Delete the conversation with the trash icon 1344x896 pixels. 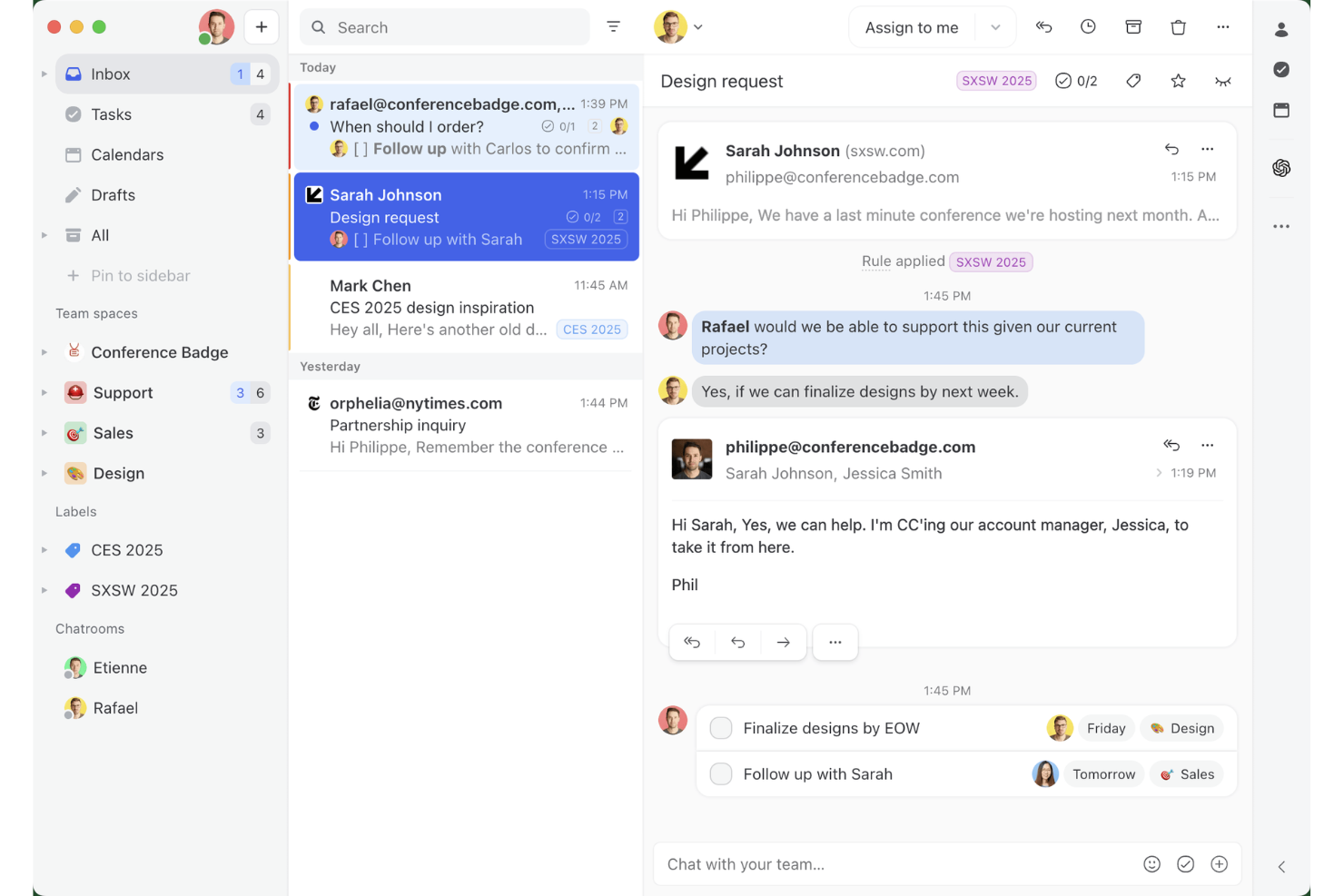pos(1178,26)
